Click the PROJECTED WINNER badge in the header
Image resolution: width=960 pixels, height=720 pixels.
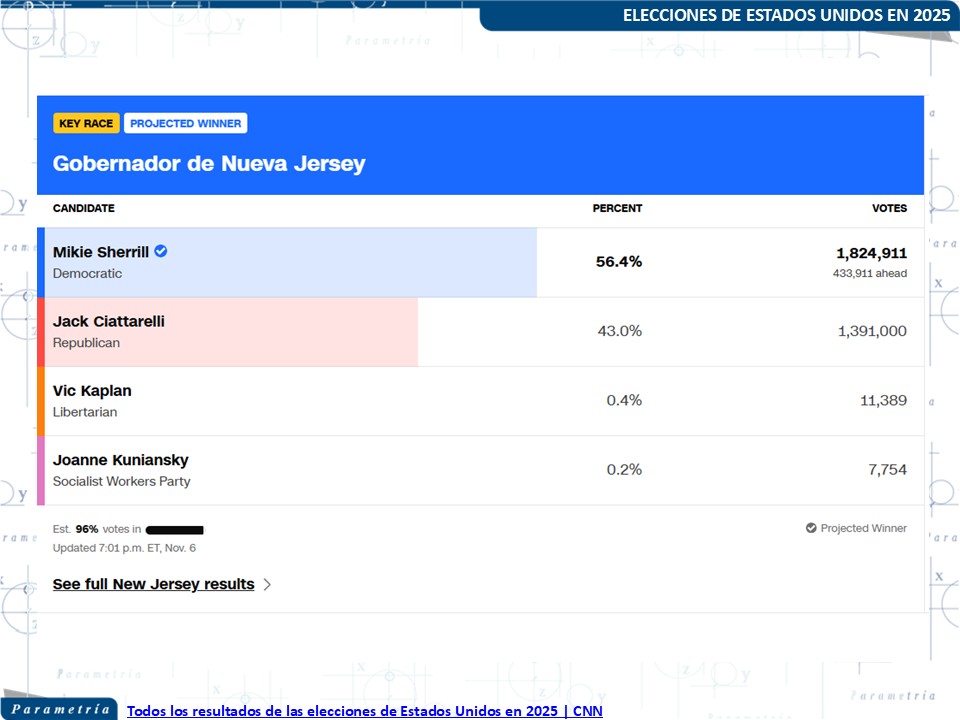186,123
